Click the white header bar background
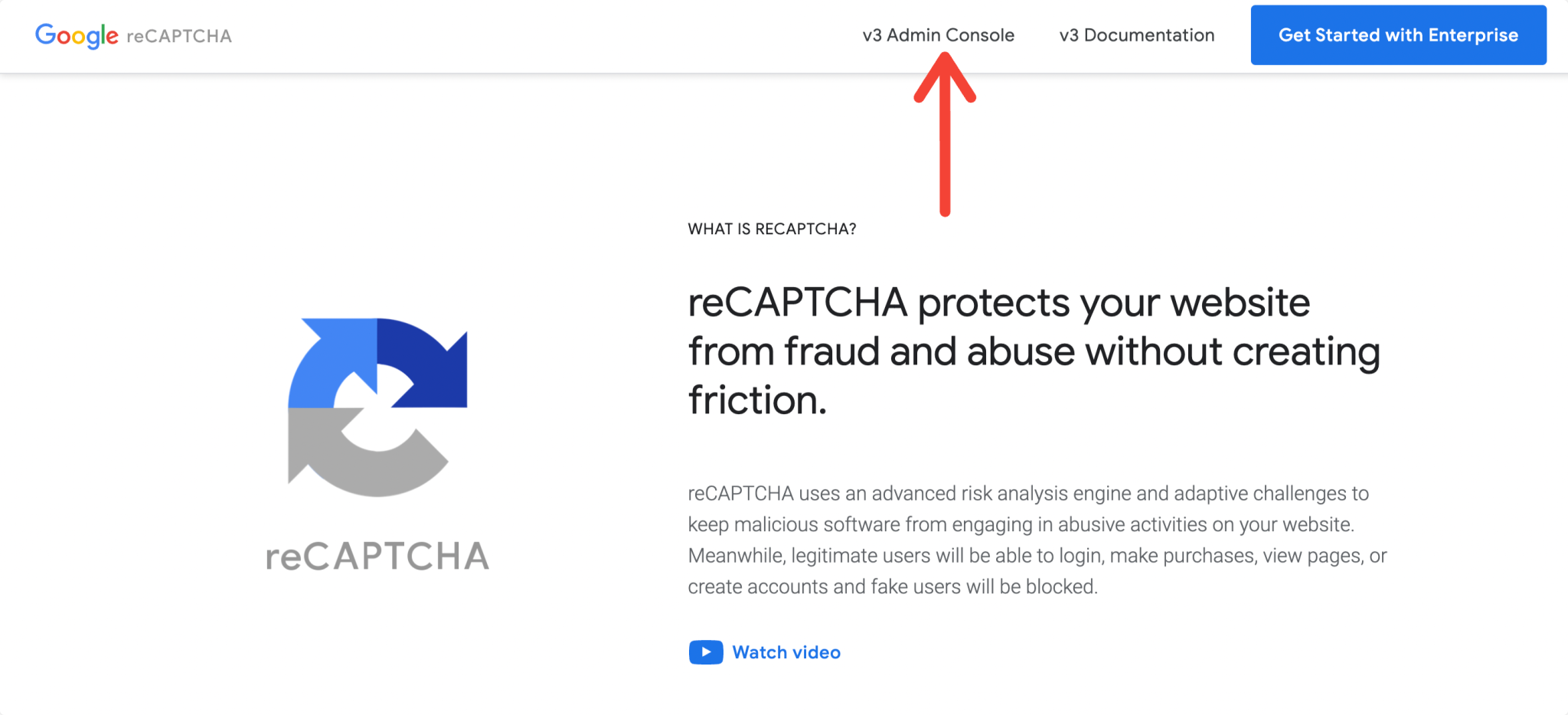 [536, 35]
